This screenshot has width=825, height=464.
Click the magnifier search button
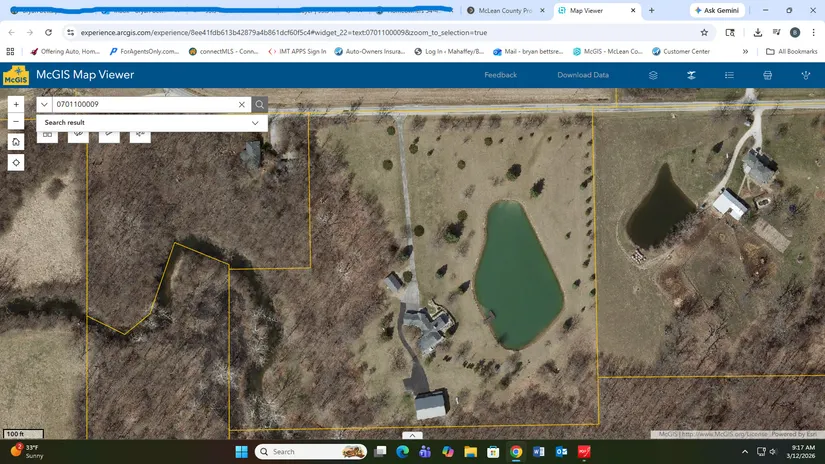pyautogui.click(x=260, y=104)
